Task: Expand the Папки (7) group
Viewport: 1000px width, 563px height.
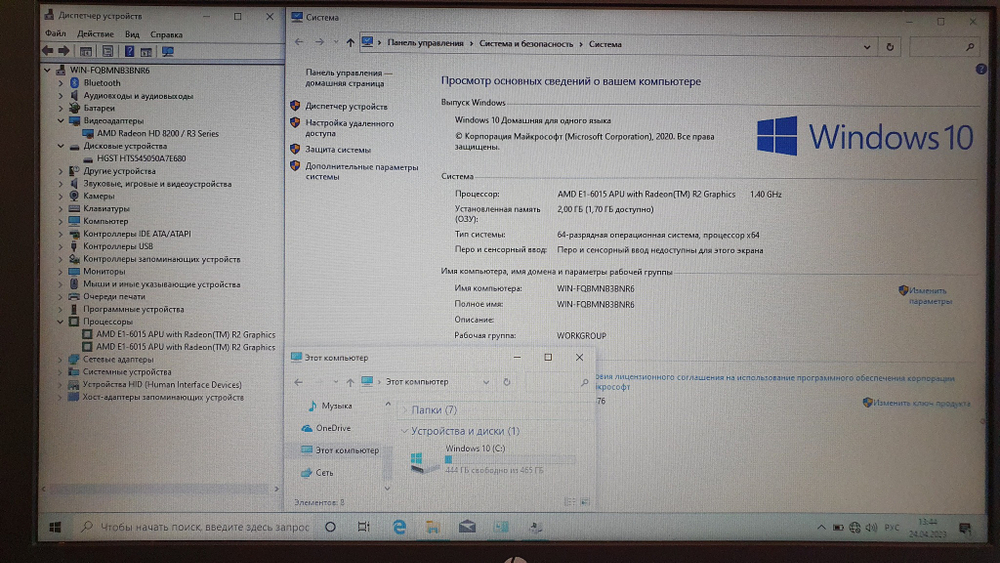Action: pyautogui.click(x=404, y=410)
